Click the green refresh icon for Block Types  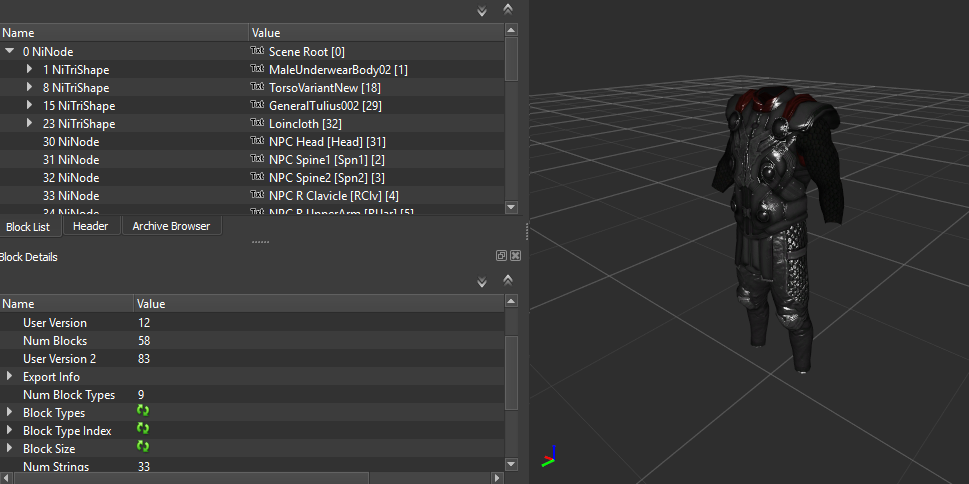tap(143, 411)
